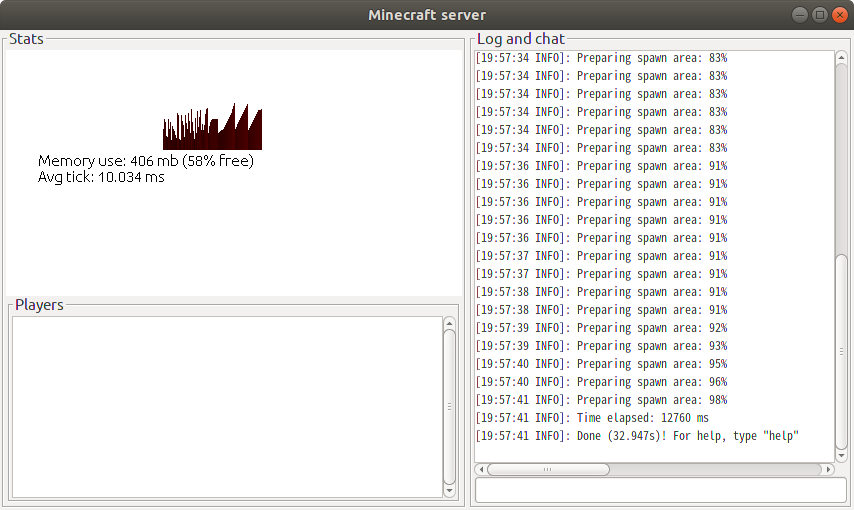Select the "Preparing spawn area: 98%" log line

[x=601, y=400]
